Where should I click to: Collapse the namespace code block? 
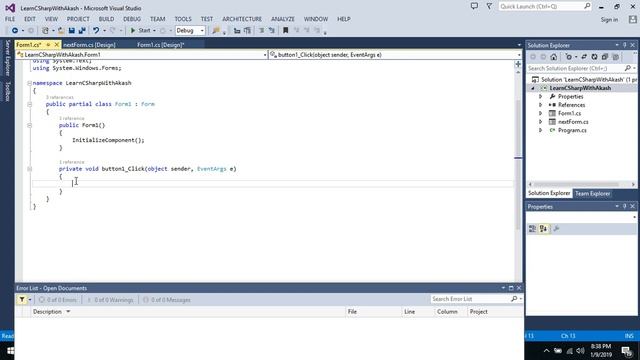click(x=29, y=83)
